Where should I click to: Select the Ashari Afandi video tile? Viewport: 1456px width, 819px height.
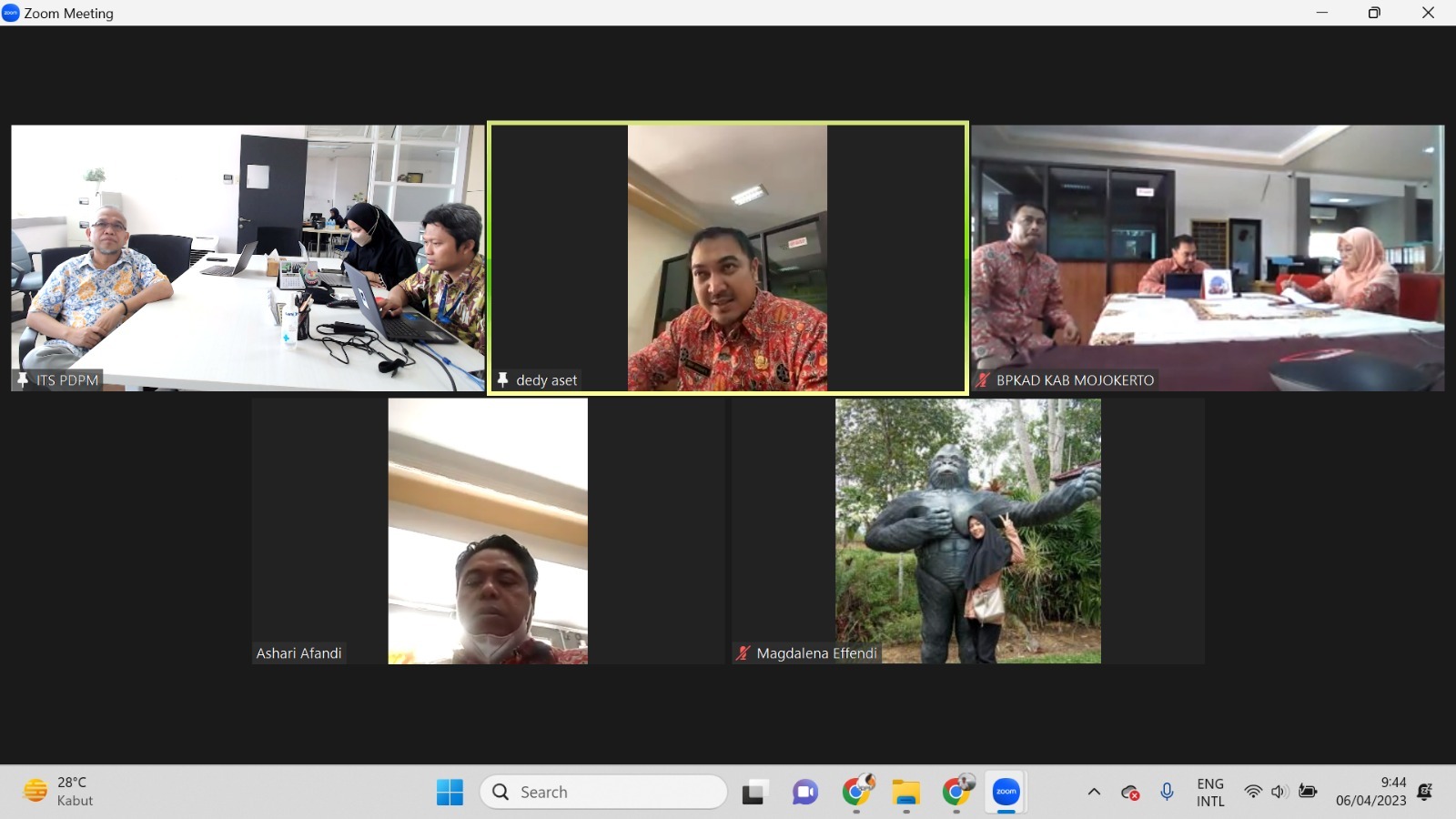click(x=488, y=531)
